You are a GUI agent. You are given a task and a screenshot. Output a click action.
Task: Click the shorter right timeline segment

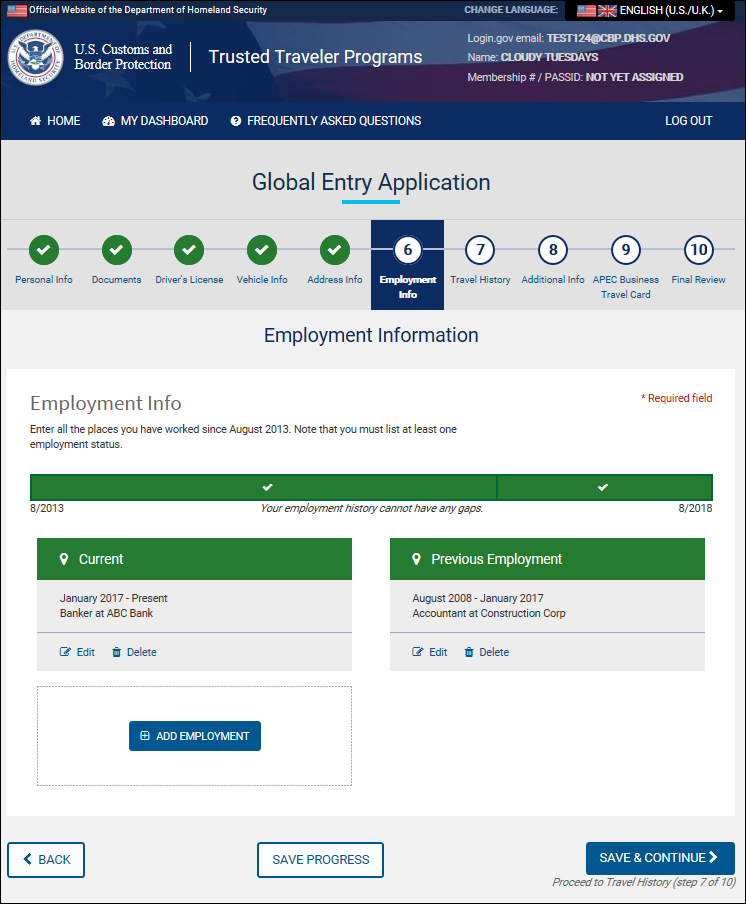coord(605,487)
